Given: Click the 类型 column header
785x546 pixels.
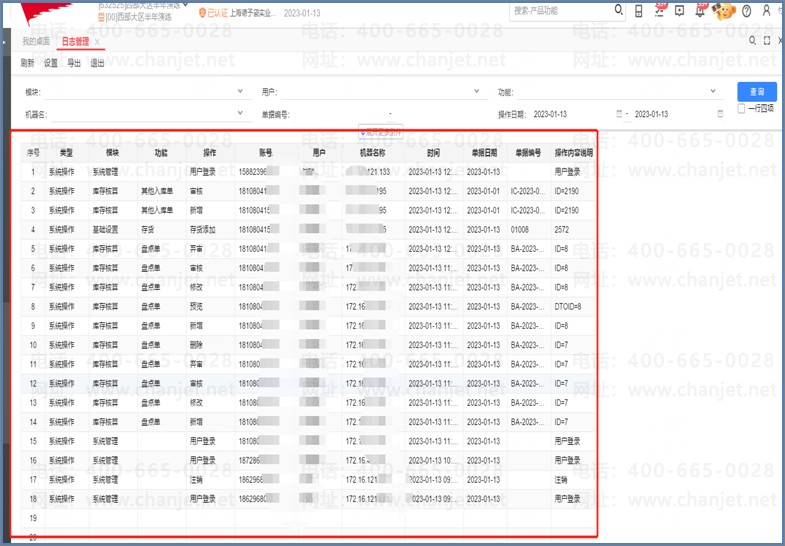Looking at the screenshot, I should click(67, 153).
